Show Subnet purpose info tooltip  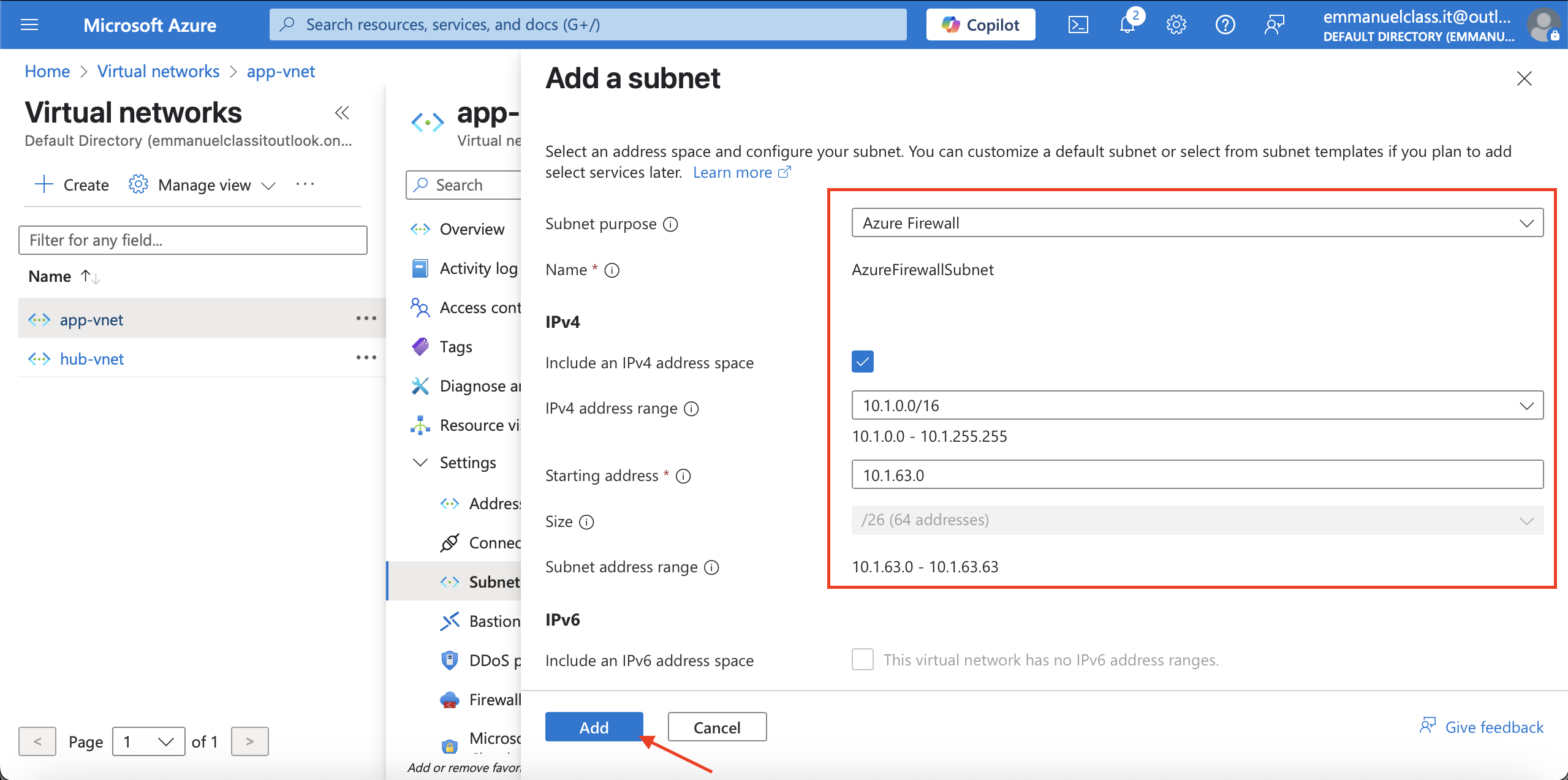(671, 224)
